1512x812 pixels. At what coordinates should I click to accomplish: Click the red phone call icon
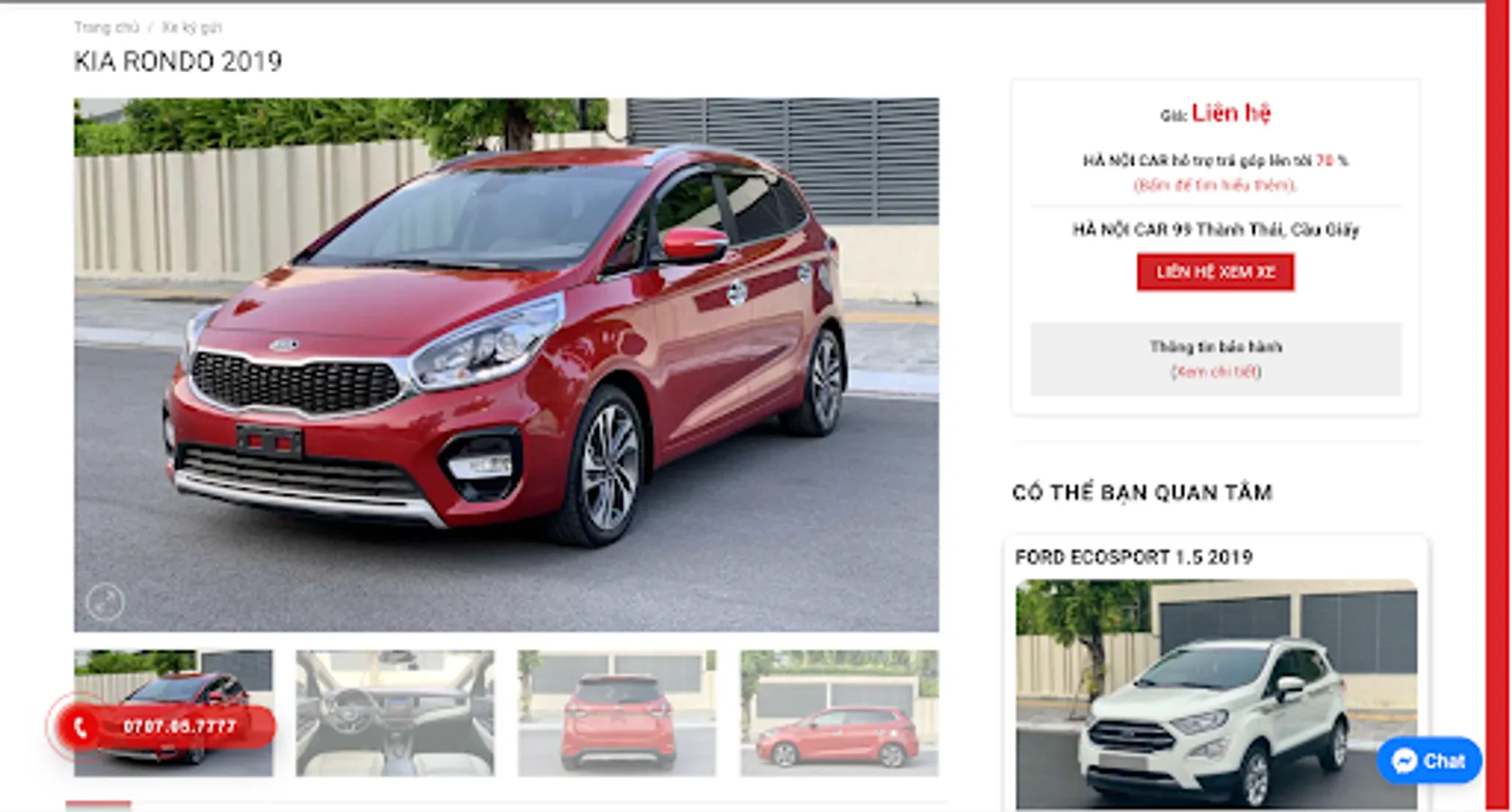point(79,727)
